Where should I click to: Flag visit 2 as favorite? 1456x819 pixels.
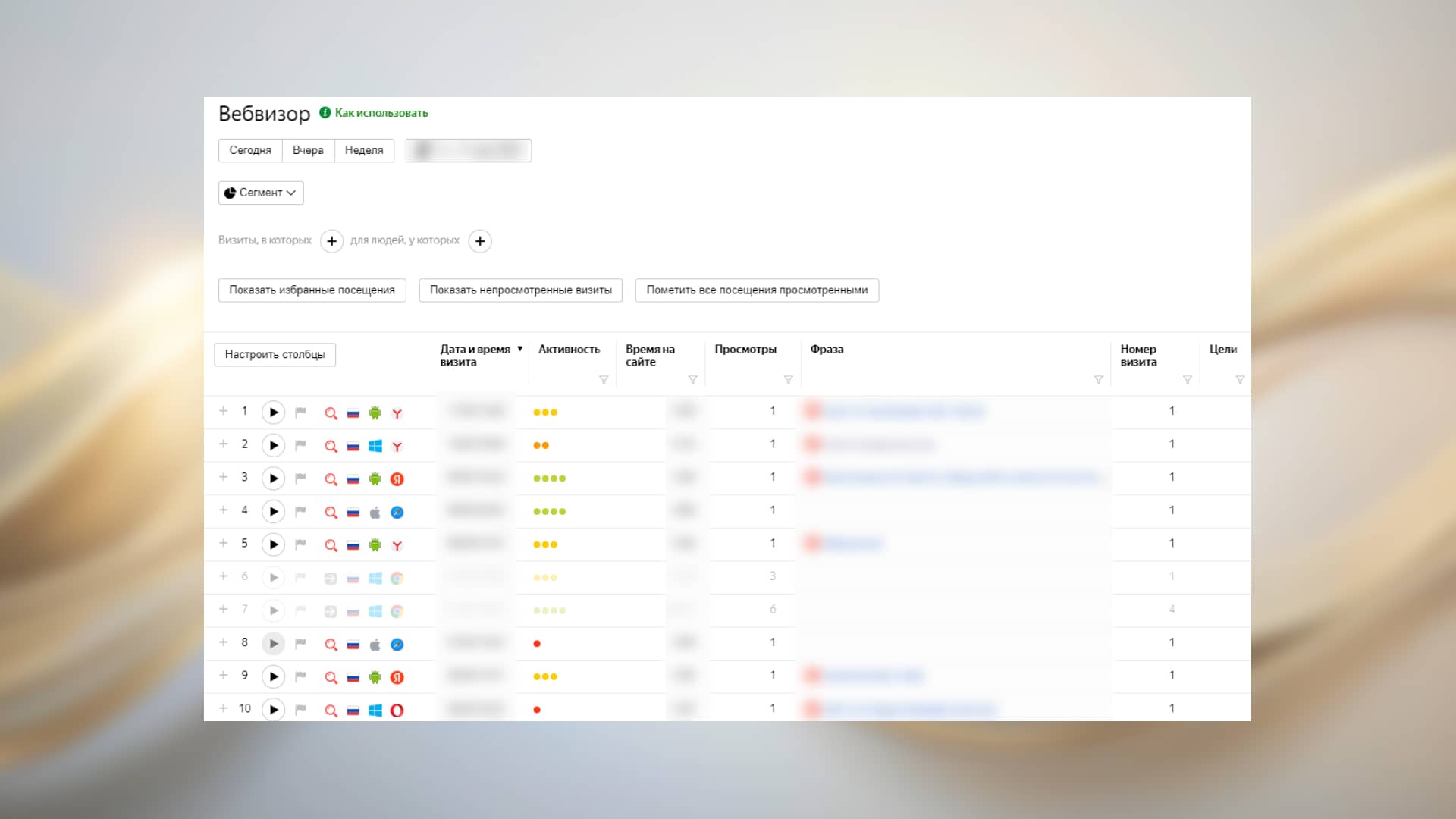(300, 446)
